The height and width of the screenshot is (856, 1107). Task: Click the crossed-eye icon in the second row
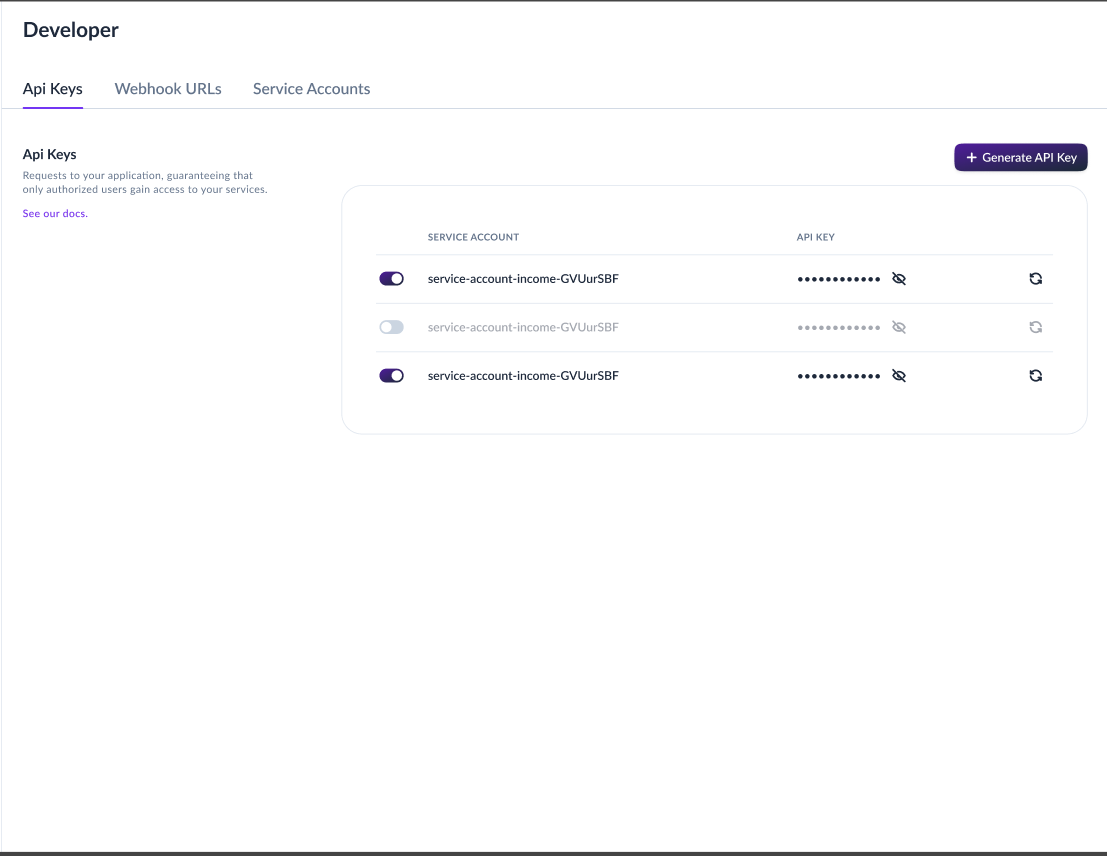click(x=898, y=327)
